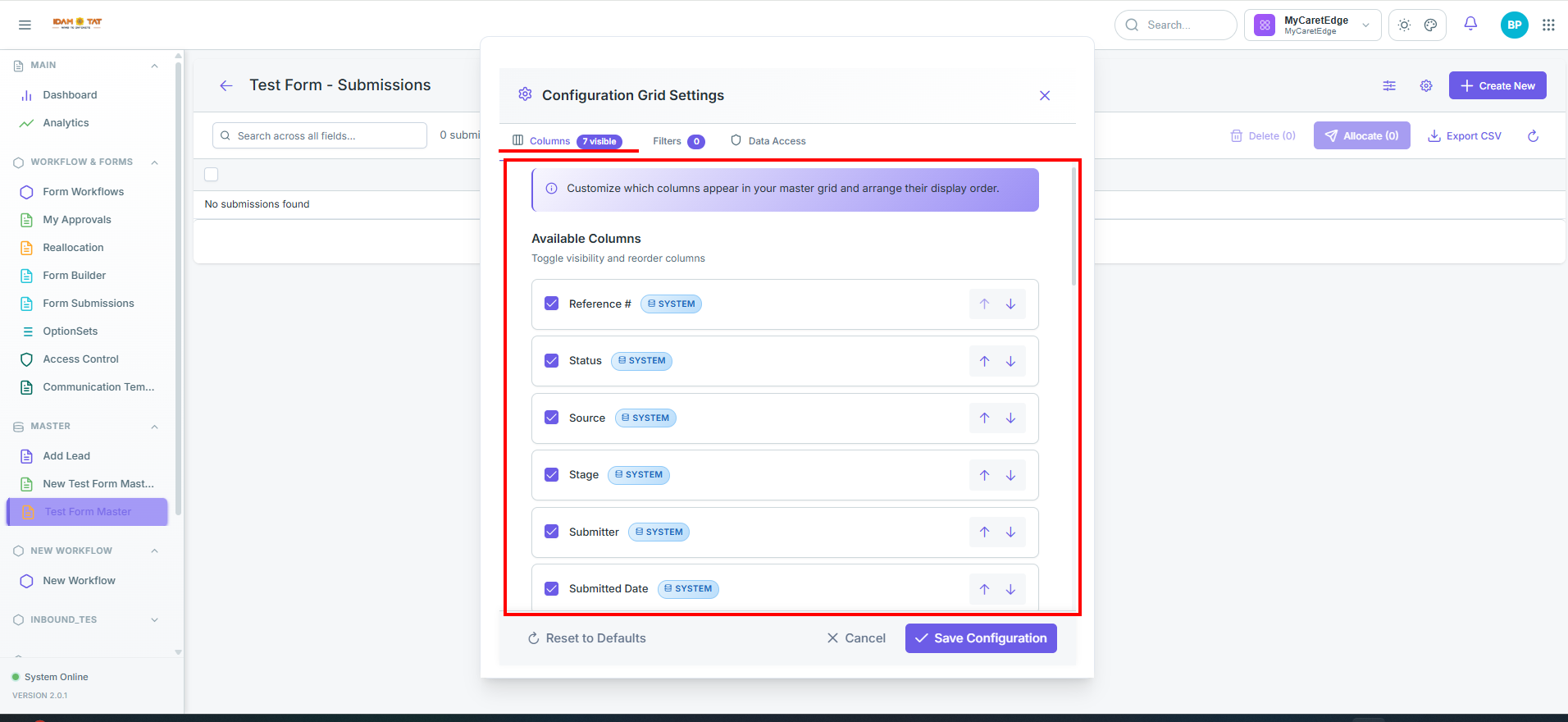Move Source column down with arrow
This screenshot has width=1568, height=722.
(x=1010, y=418)
